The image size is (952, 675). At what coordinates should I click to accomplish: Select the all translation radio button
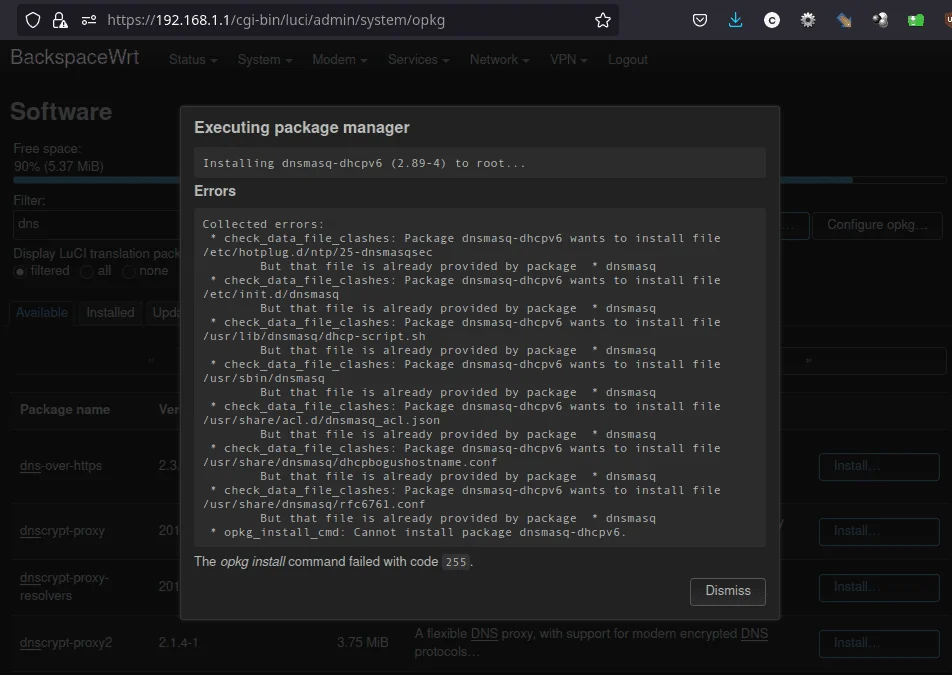pyautogui.click(x=87, y=271)
